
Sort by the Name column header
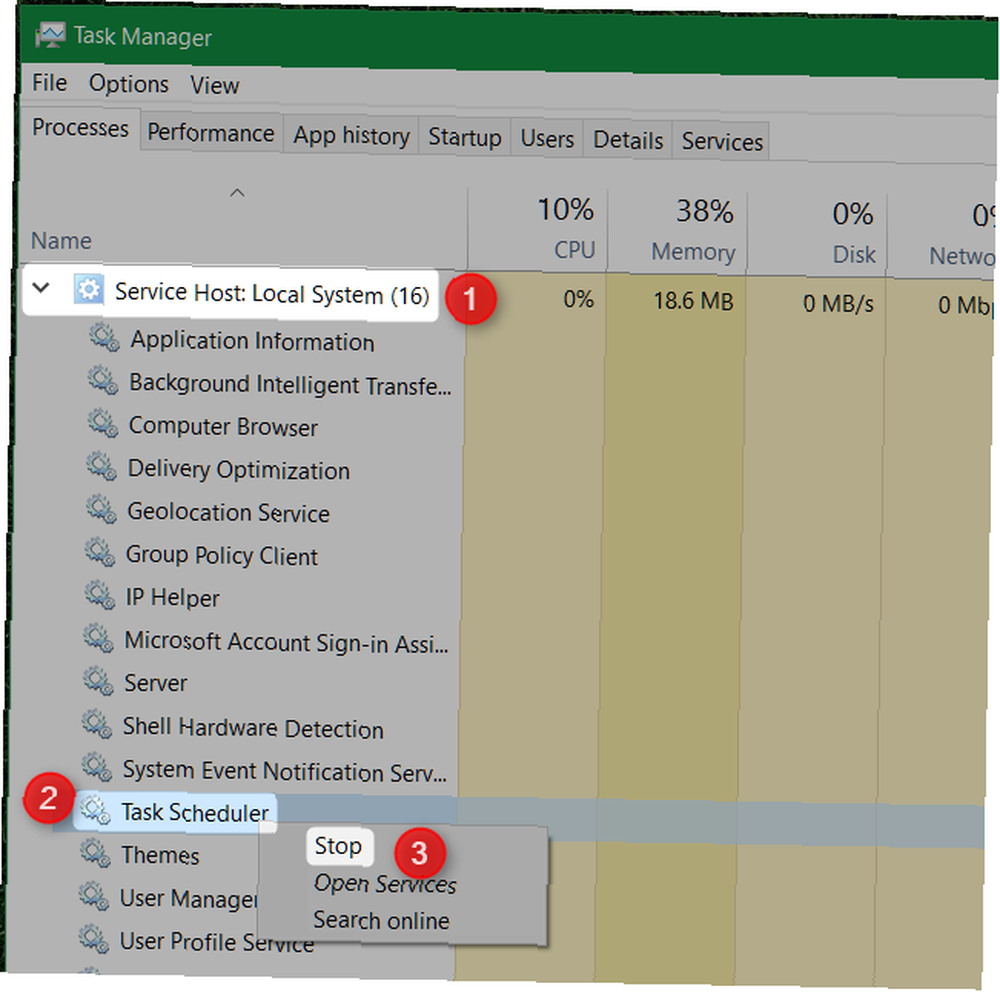click(61, 241)
